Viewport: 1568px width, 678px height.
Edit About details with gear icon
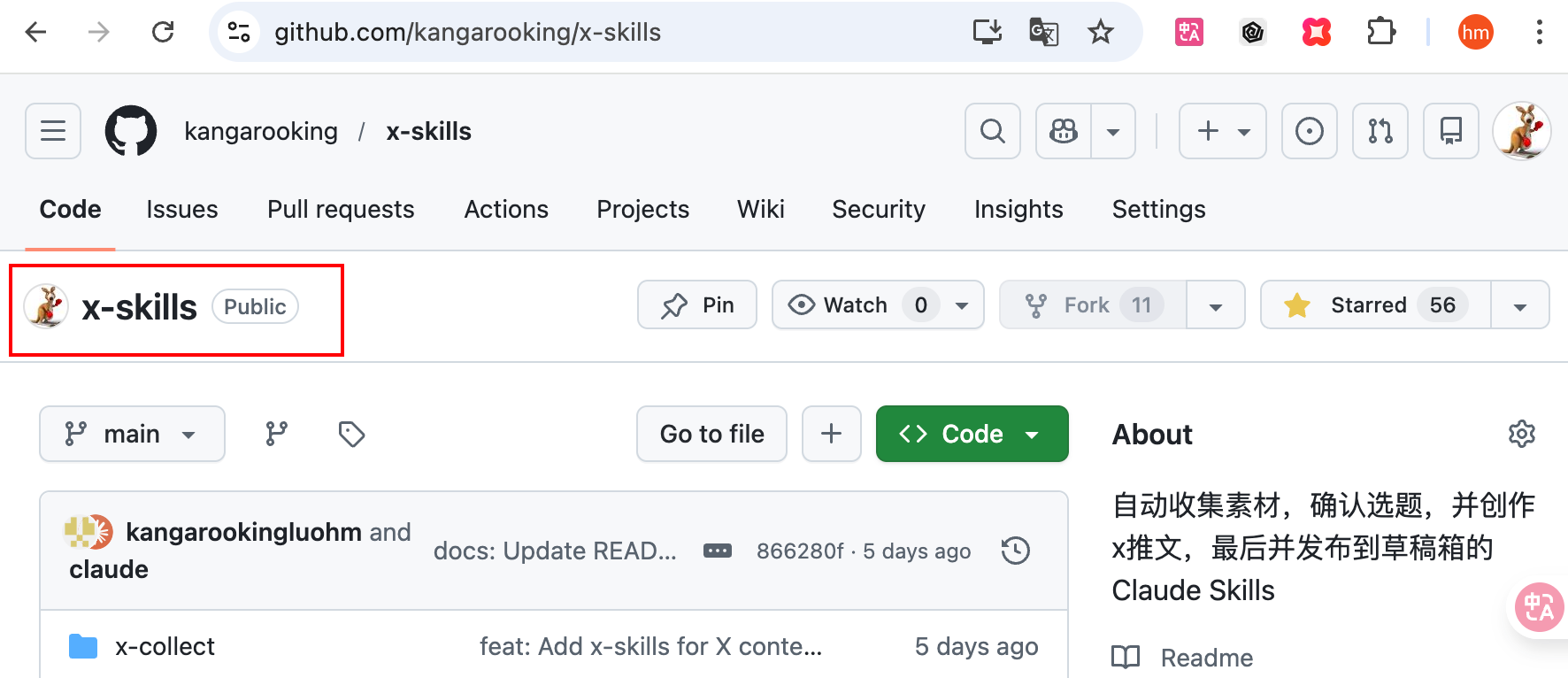(x=1521, y=434)
